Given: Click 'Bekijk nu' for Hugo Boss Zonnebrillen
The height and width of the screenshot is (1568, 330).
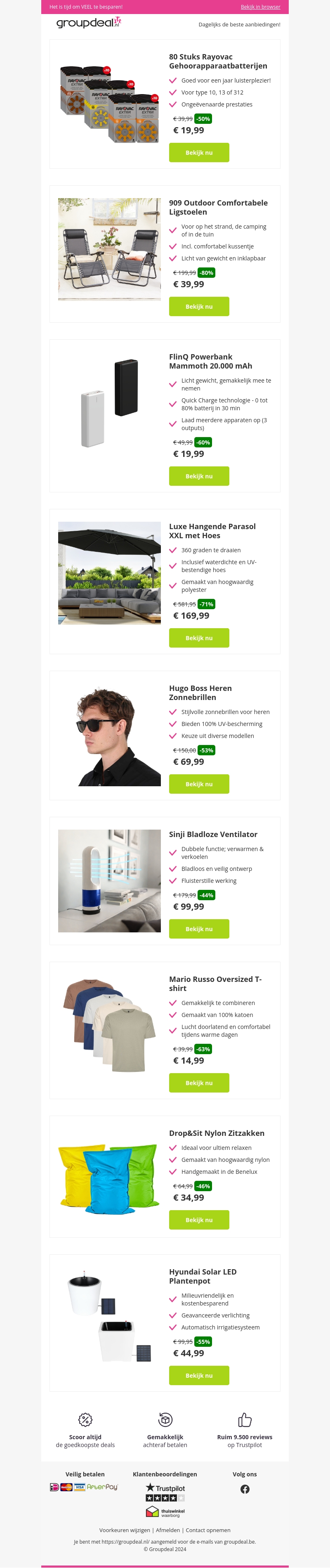Looking at the screenshot, I should pos(199,784).
